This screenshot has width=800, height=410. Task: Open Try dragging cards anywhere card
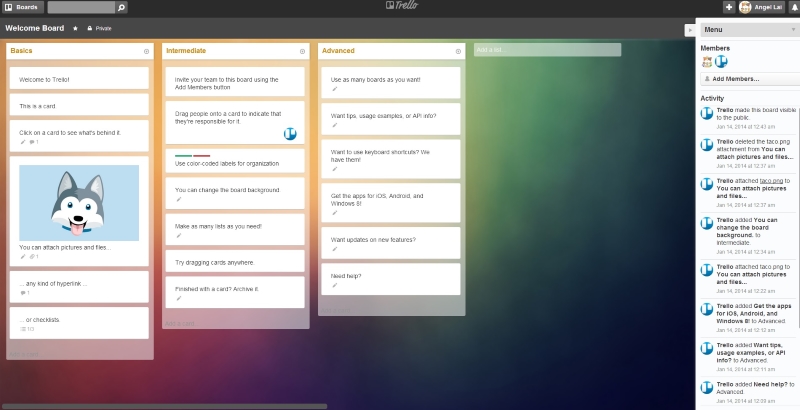(x=235, y=262)
